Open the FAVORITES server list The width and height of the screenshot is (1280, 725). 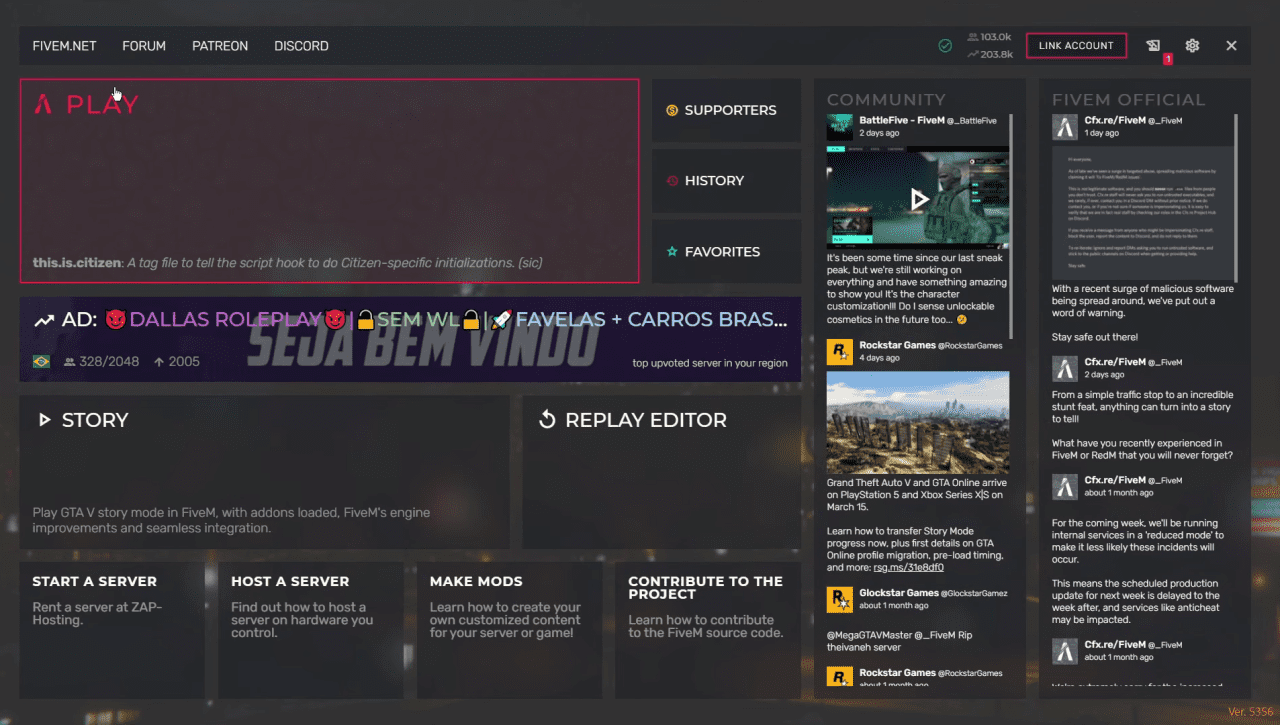[726, 252]
